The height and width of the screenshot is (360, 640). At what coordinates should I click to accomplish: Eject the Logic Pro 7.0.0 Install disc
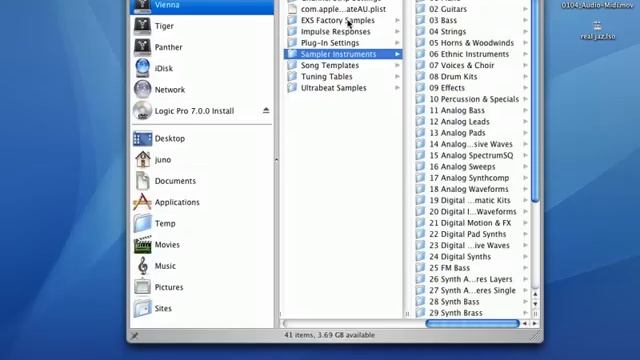click(x=266, y=111)
